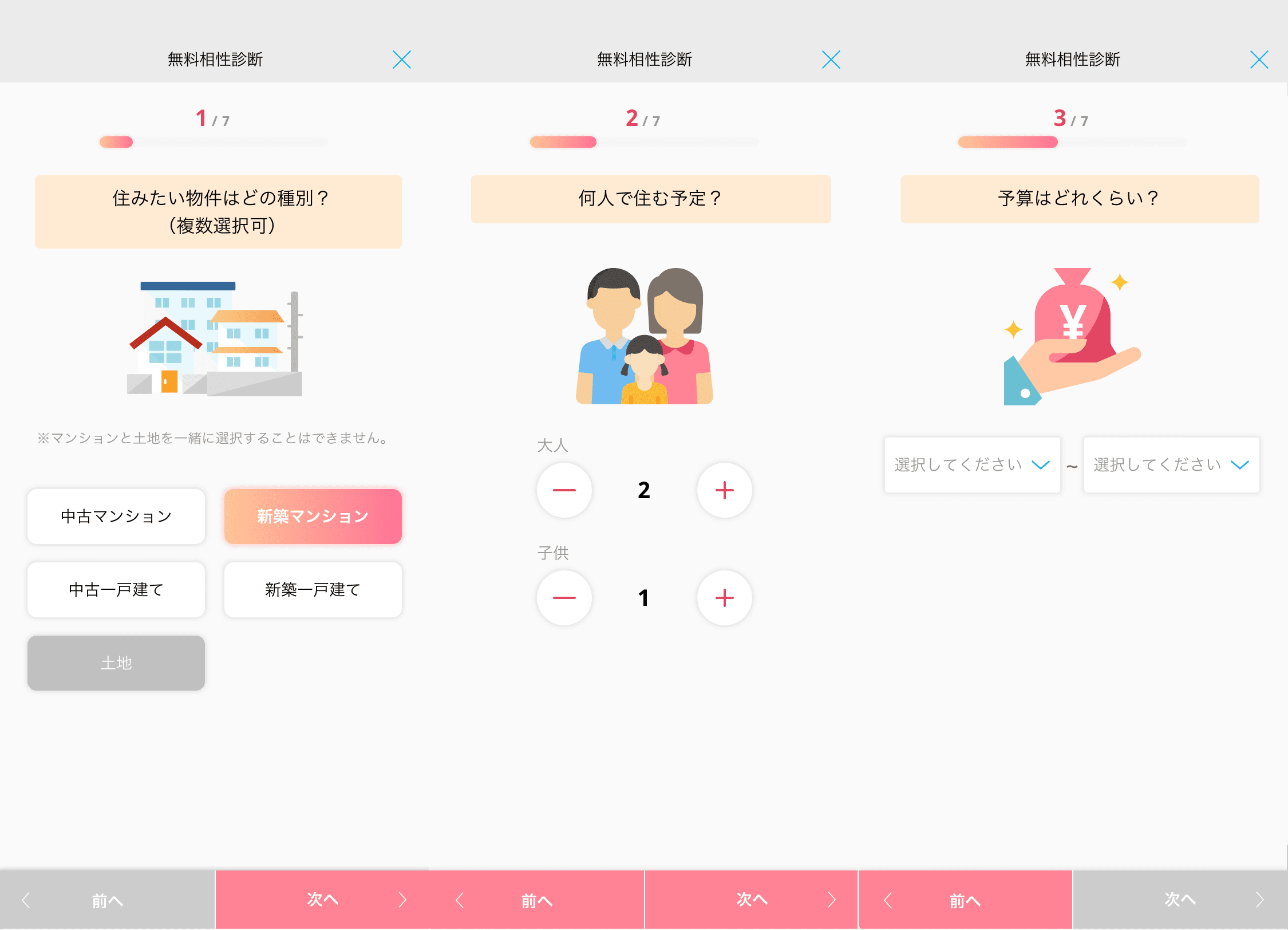Click the adult count value 2
The width and height of the screenshot is (1288, 930).
pos(644,490)
